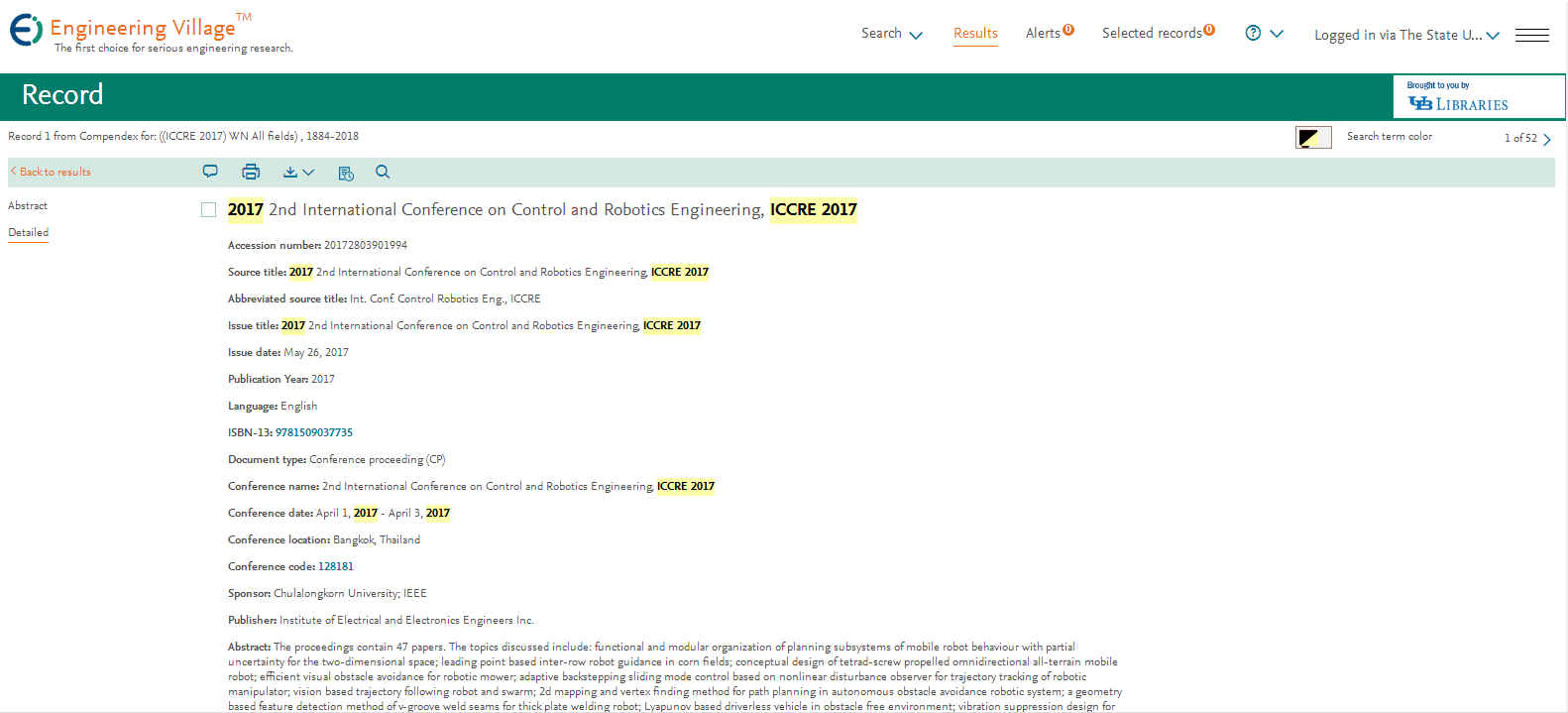The height and width of the screenshot is (713, 1568).
Task: Click the magnifier search icon in toolbar
Action: click(383, 172)
